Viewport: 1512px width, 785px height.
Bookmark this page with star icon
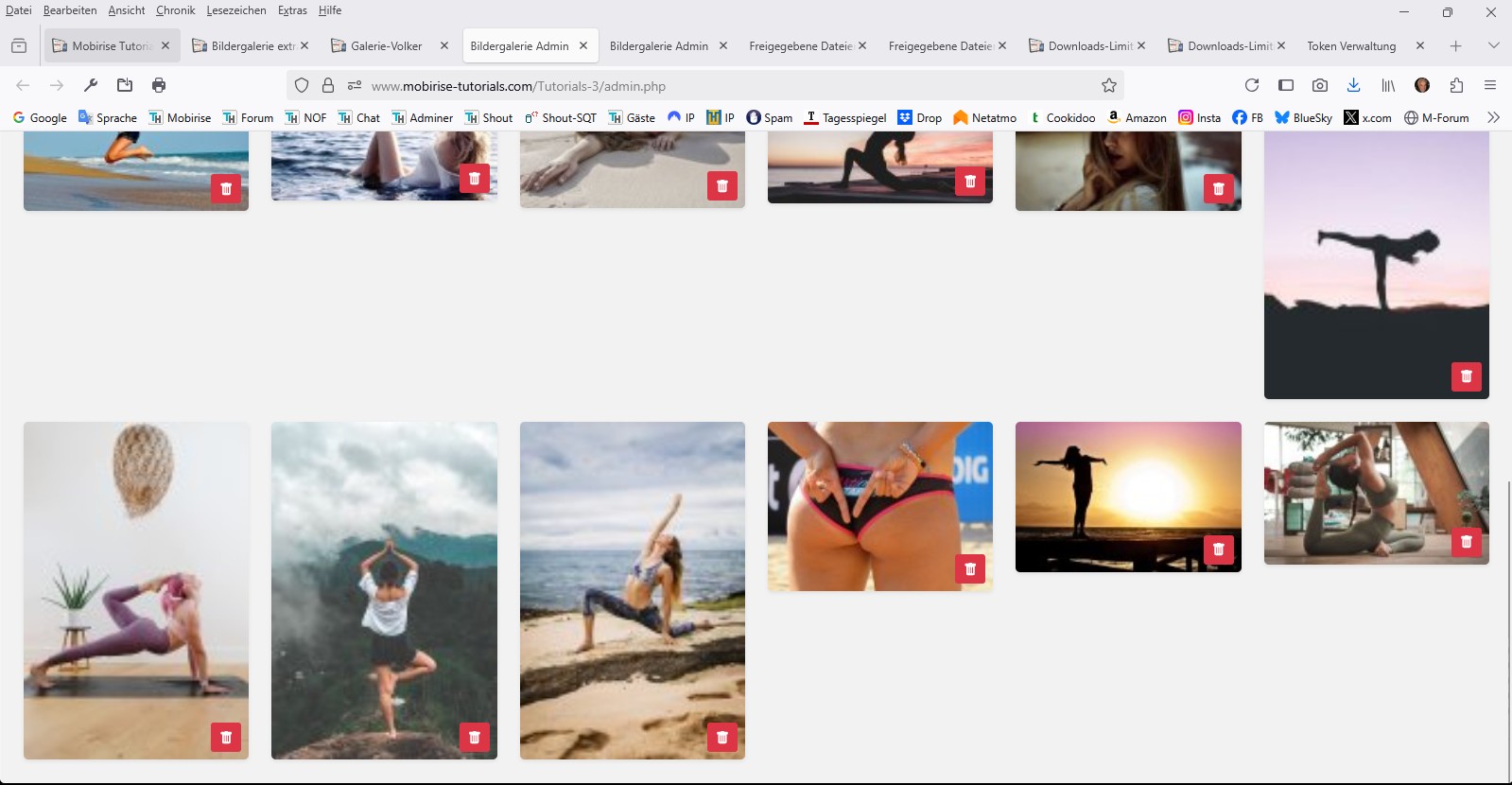tap(1109, 85)
